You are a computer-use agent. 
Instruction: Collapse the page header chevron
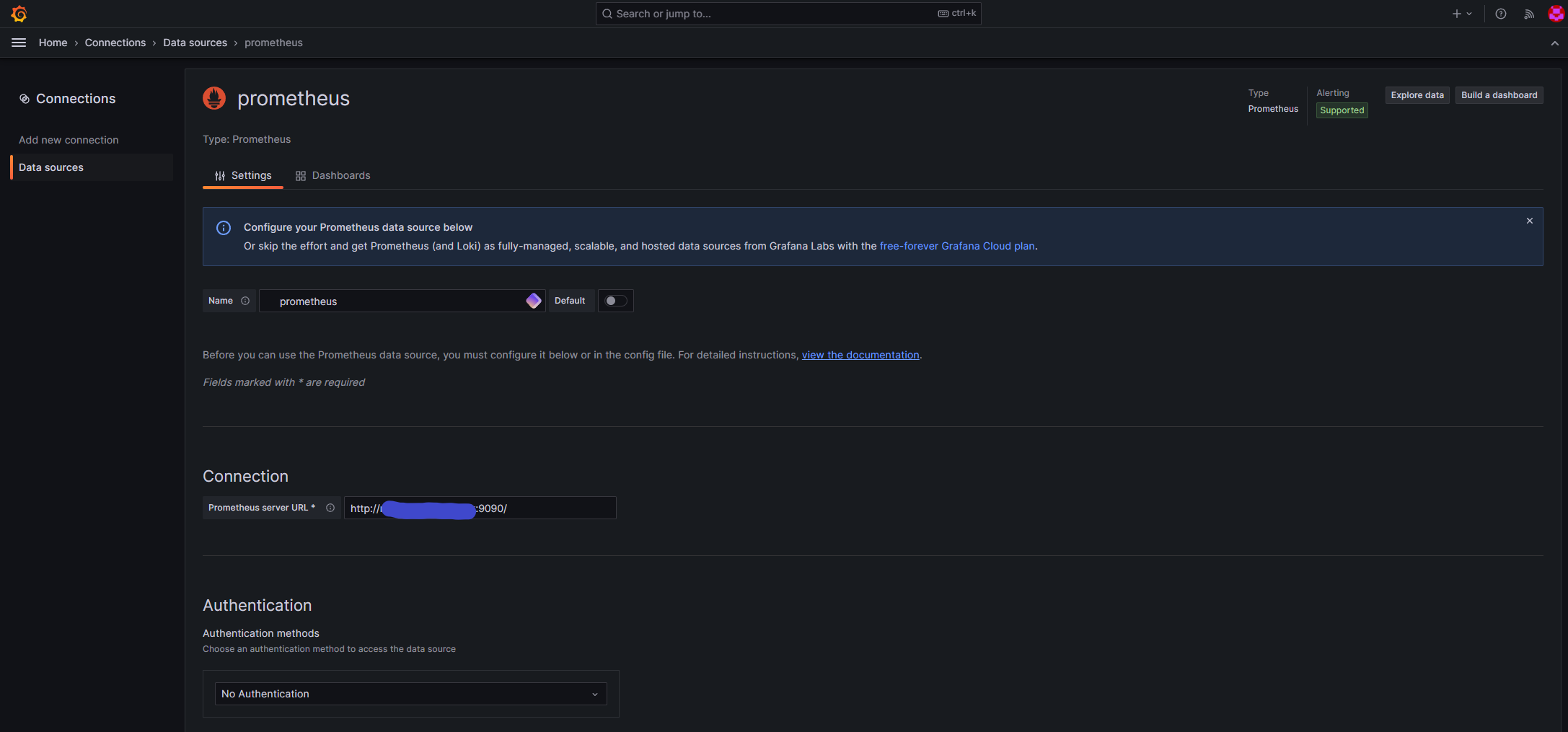1554,43
